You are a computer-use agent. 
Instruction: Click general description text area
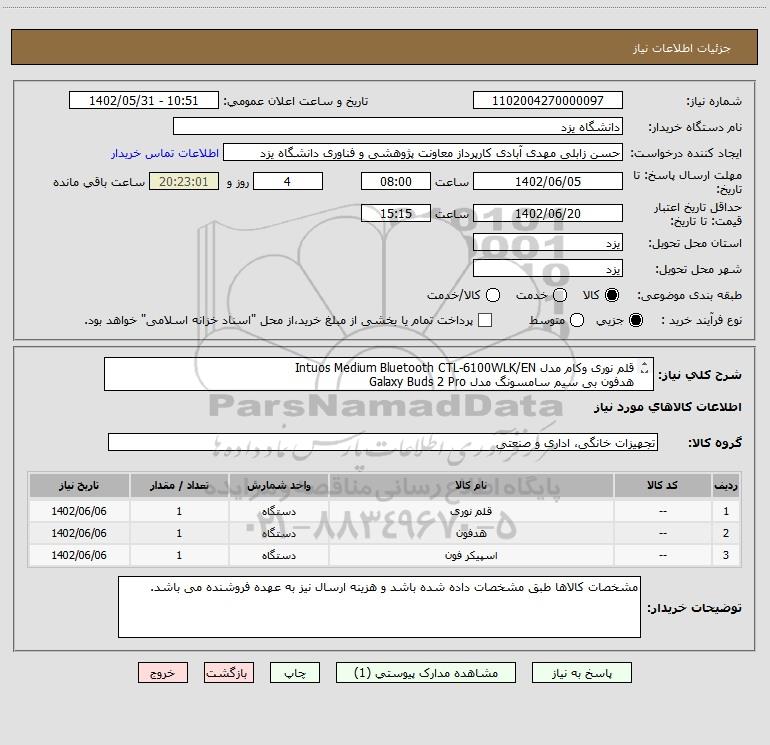click(379, 374)
